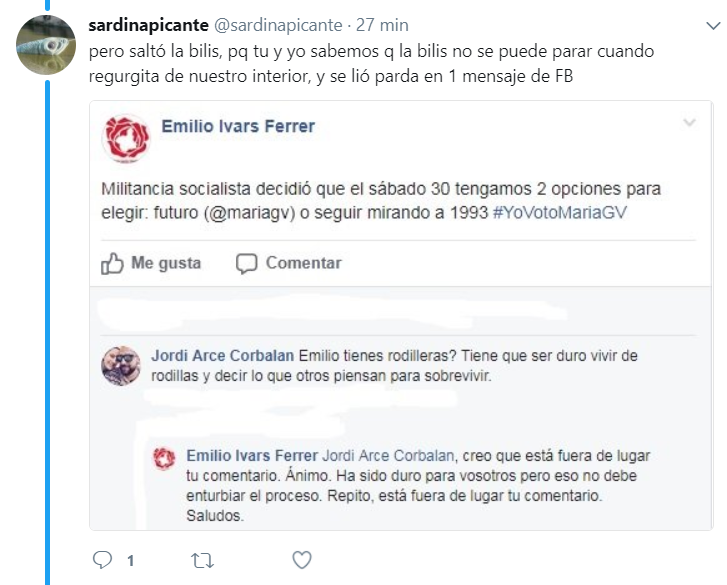The width and height of the screenshot is (727, 585).
Task: Click the Comentar speech bubble icon
Action: [246, 264]
